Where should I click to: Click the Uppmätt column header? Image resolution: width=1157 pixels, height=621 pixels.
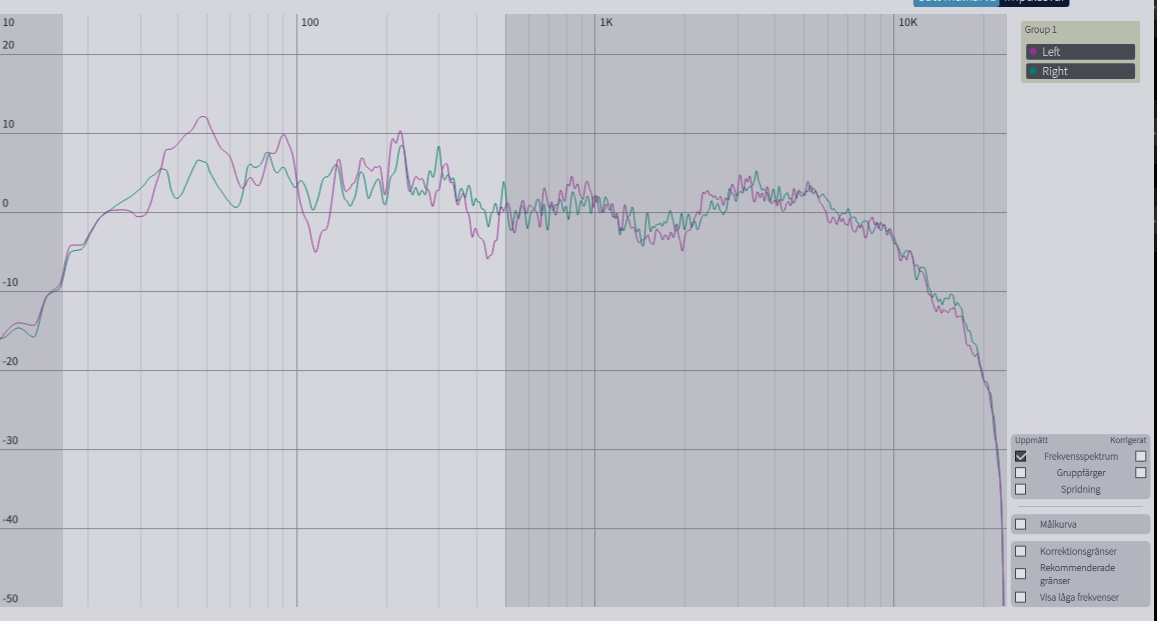pyautogui.click(x=1031, y=440)
